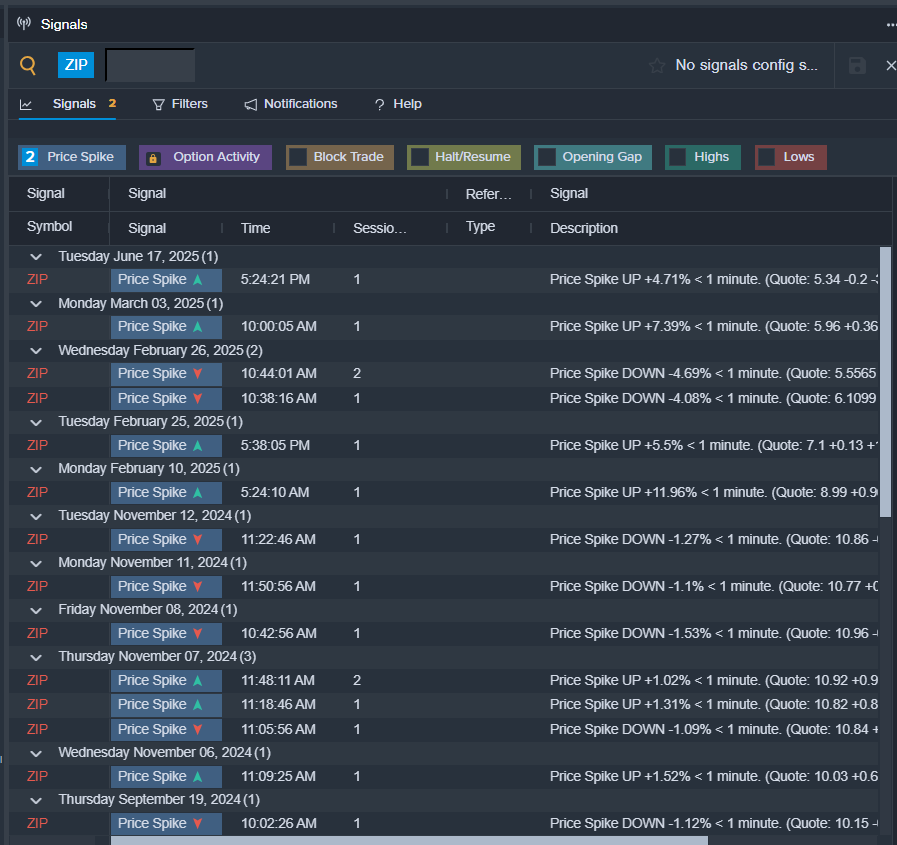This screenshot has height=845, width=897.
Task: Enable the Halt/Resume checkbox
Action: point(419,157)
